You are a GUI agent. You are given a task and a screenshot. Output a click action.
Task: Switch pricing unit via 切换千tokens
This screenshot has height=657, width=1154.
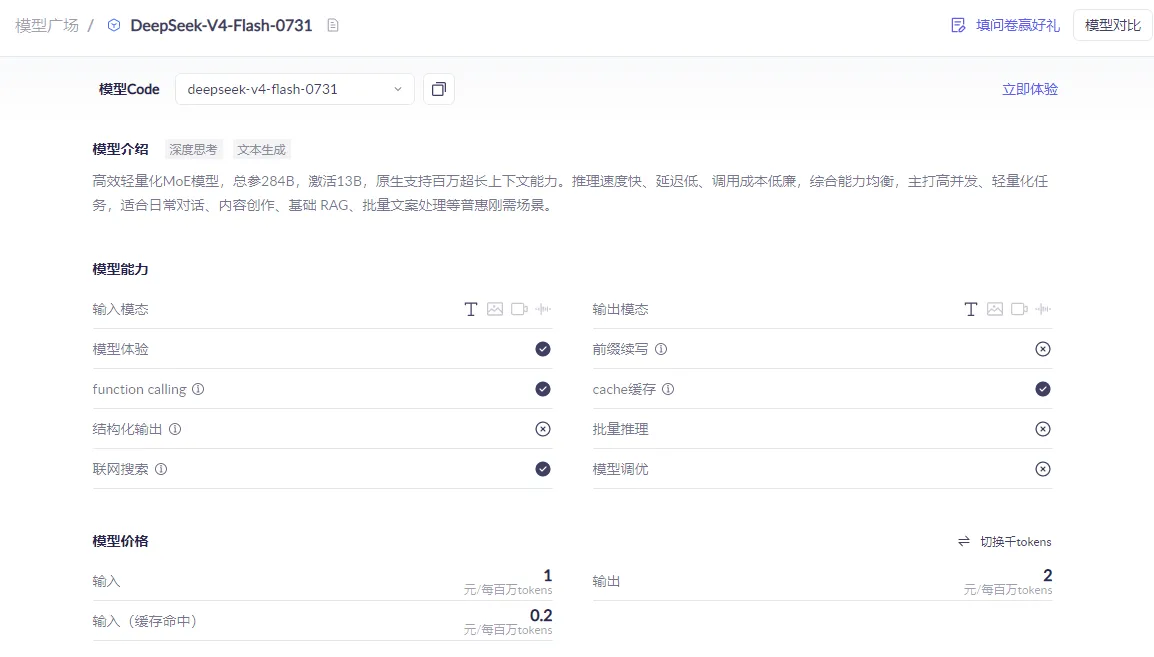(x=1016, y=541)
